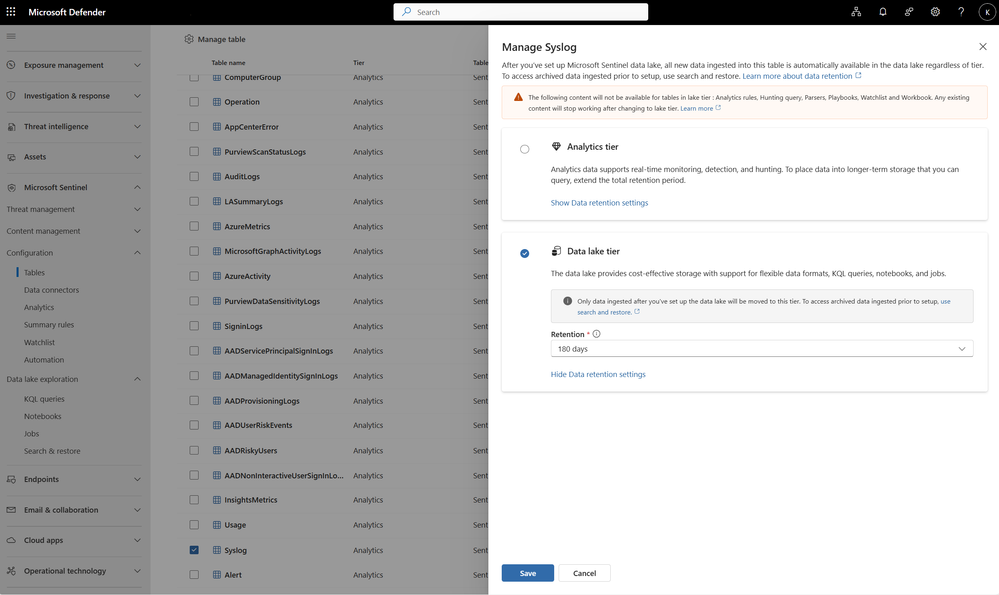Select the Analytics tier radio button

(524, 149)
